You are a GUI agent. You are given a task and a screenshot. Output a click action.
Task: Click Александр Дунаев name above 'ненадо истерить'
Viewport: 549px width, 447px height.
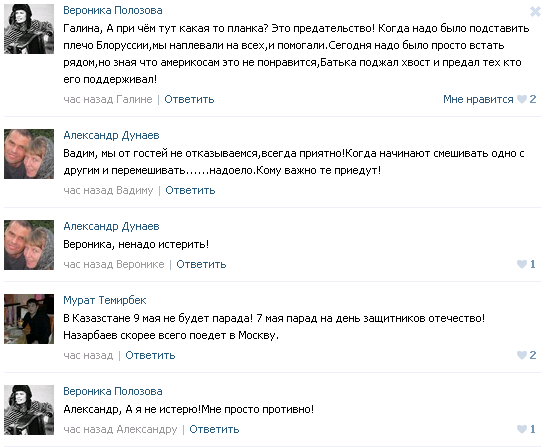111,226
